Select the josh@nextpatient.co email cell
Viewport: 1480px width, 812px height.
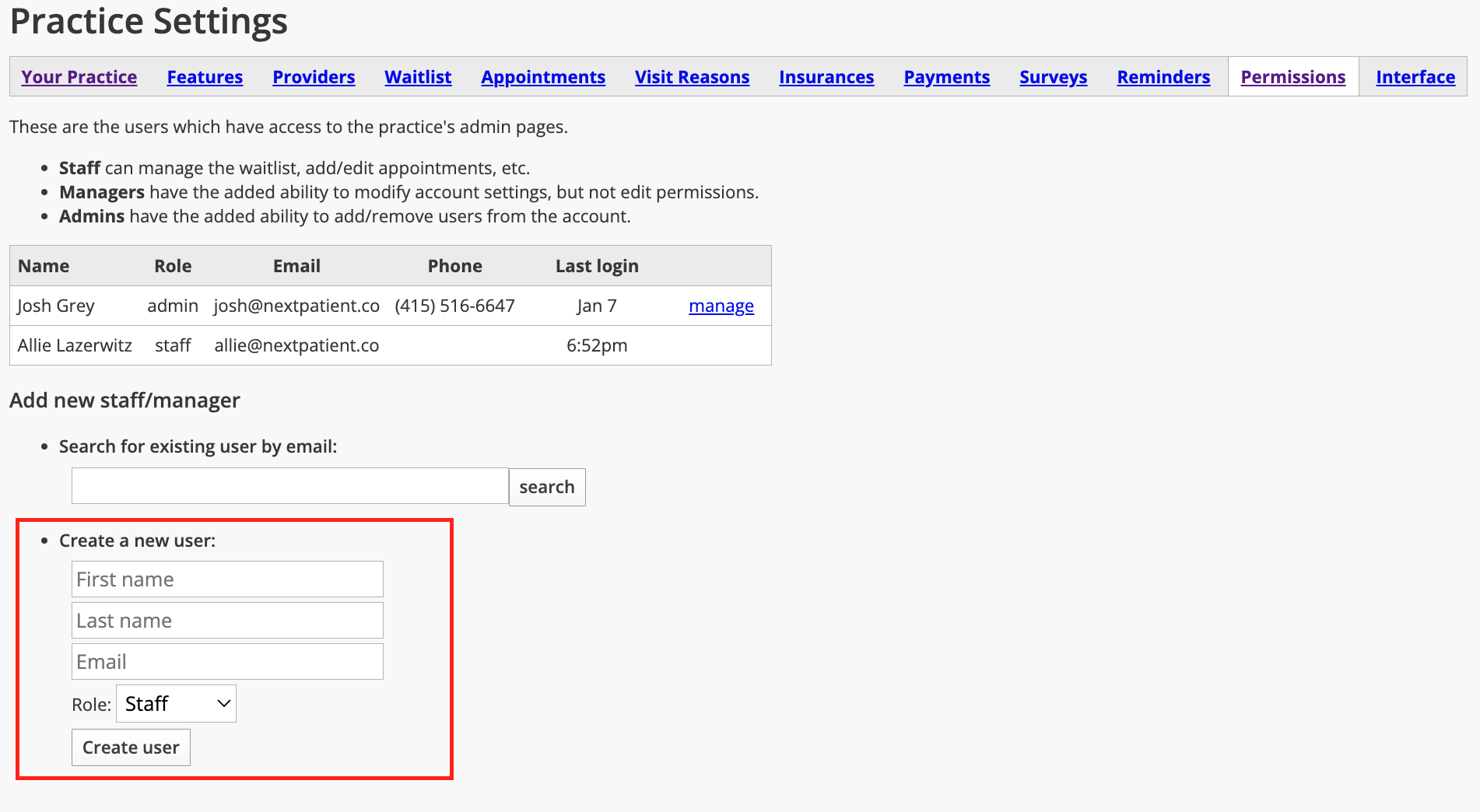click(296, 306)
